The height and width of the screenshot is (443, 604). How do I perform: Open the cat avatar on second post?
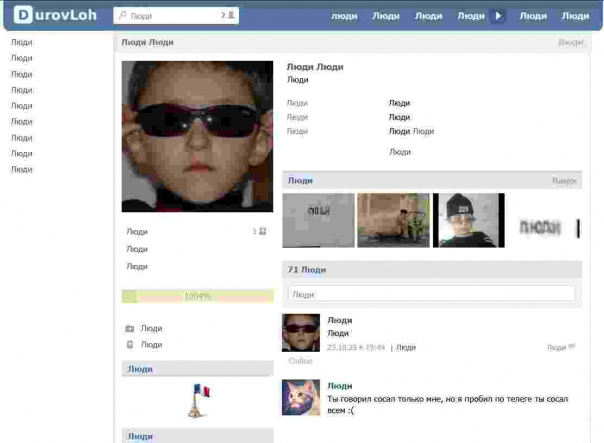click(301, 397)
